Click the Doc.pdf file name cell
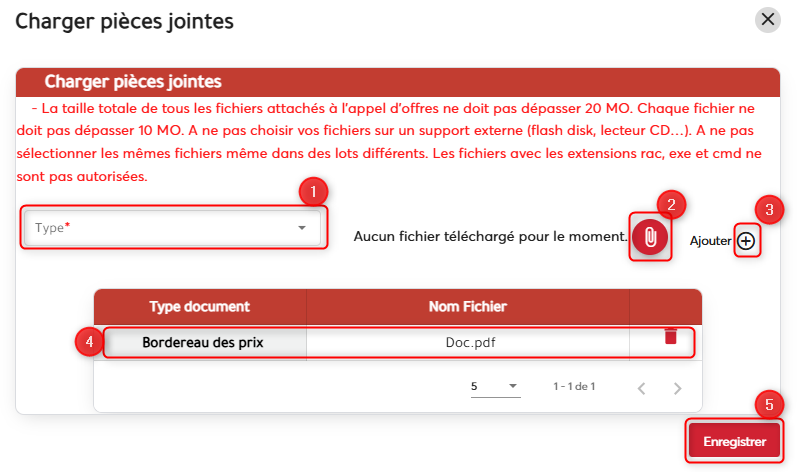The image size is (798, 472). [470, 341]
